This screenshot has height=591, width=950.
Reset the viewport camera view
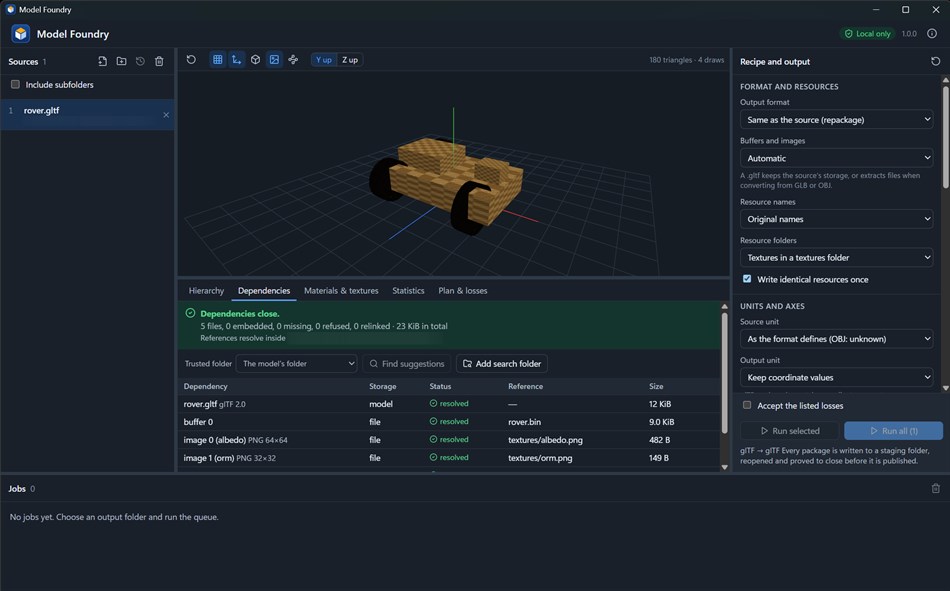(191, 59)
